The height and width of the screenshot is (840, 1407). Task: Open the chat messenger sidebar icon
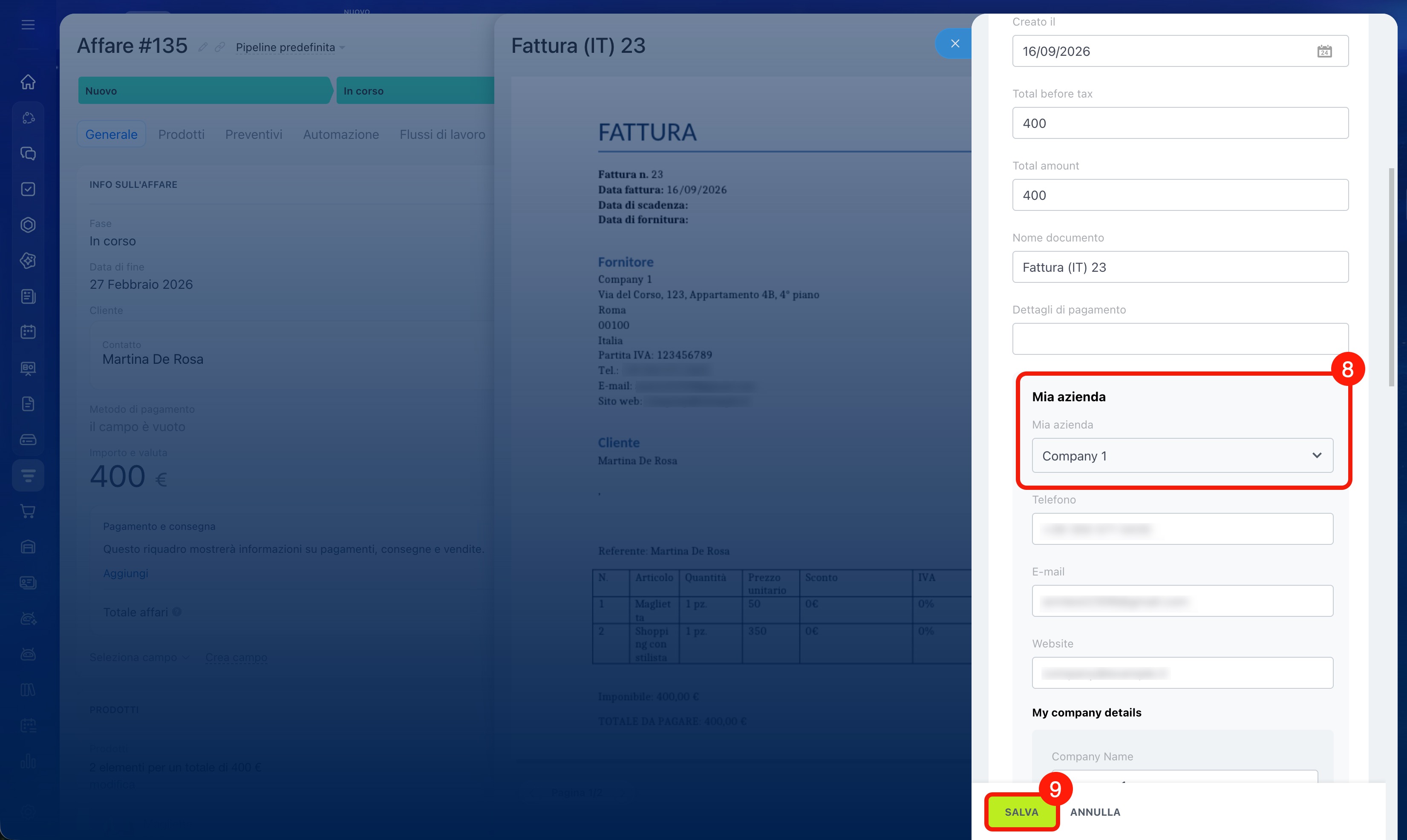point(28,153)
